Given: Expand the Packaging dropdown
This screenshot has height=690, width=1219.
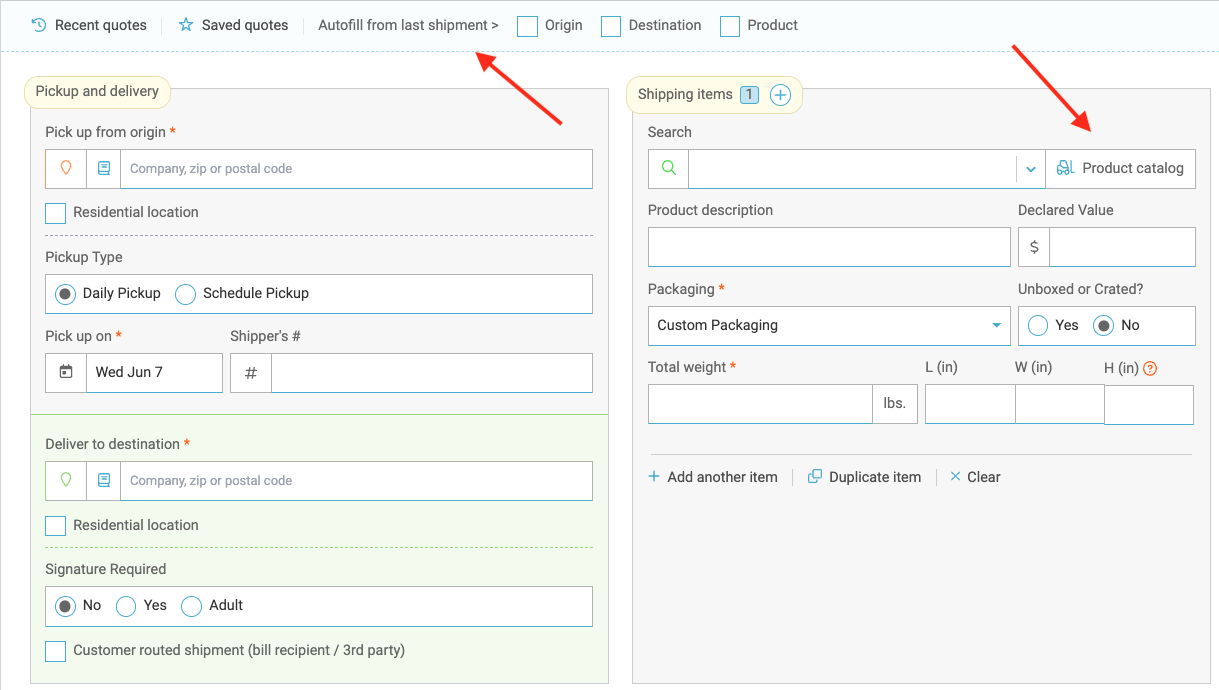Looking at the screenshot, I should point(996,326).
